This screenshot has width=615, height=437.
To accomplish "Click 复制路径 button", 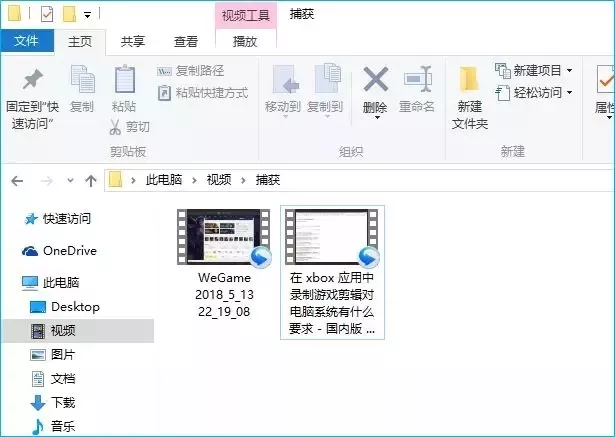I will [x=191, y=71].
